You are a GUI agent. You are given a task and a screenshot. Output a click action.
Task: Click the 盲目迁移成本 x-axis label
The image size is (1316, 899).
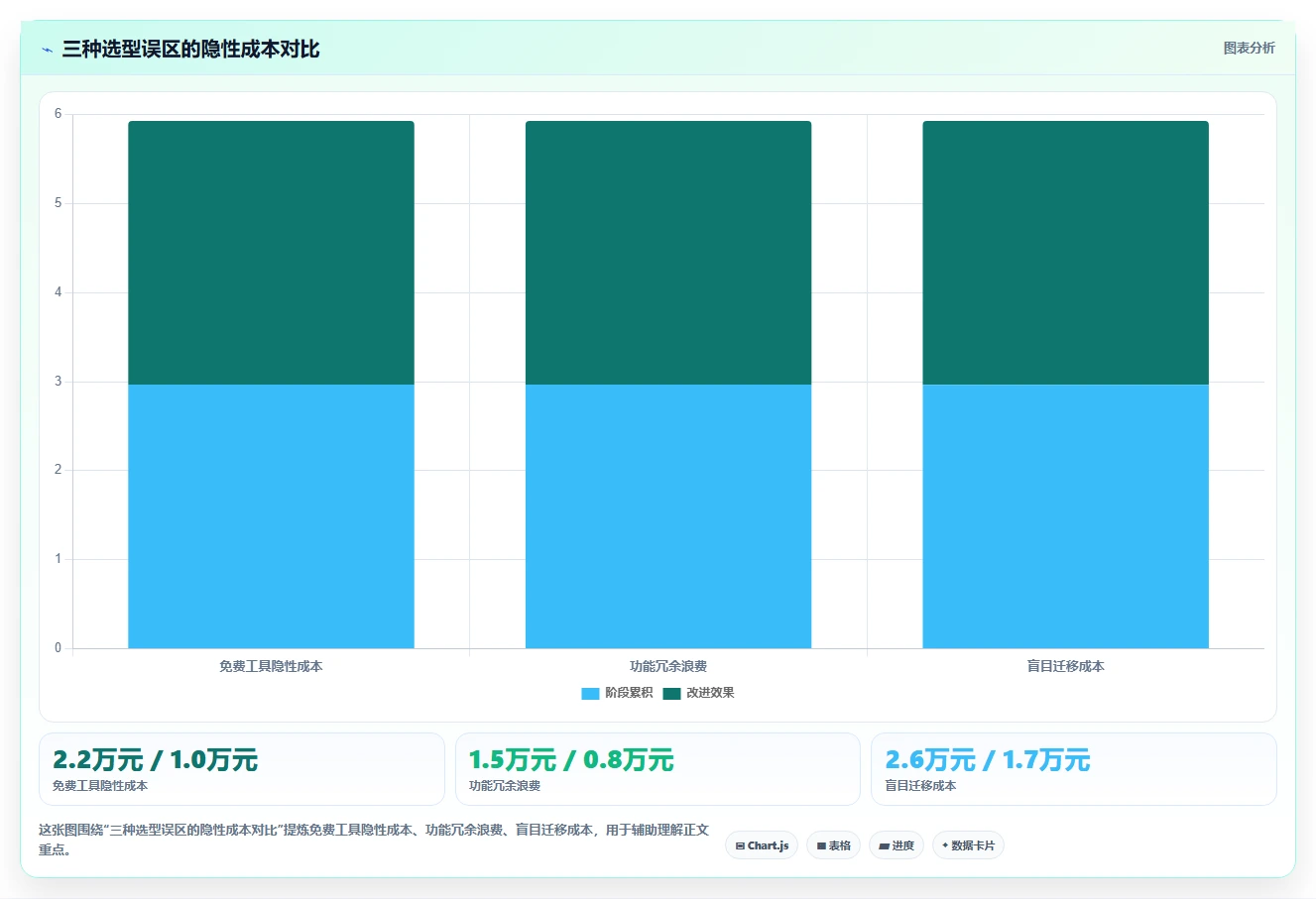1065,666
